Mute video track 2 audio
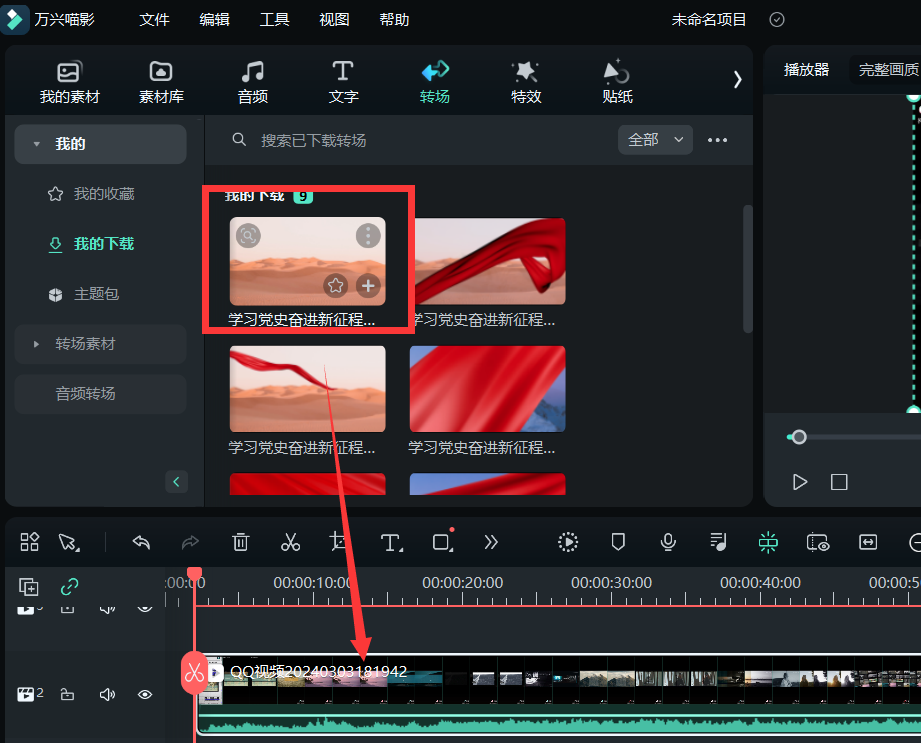Image resolution: width=921 pixels, height=743 pixels. pyautogui.click(x=107, y=695)
